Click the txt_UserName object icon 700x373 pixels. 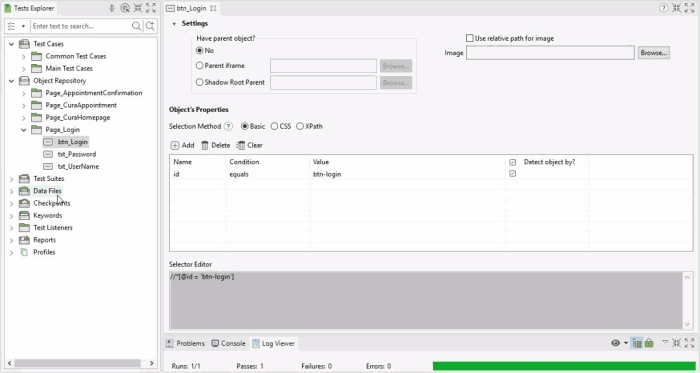(x=48, y=166)
